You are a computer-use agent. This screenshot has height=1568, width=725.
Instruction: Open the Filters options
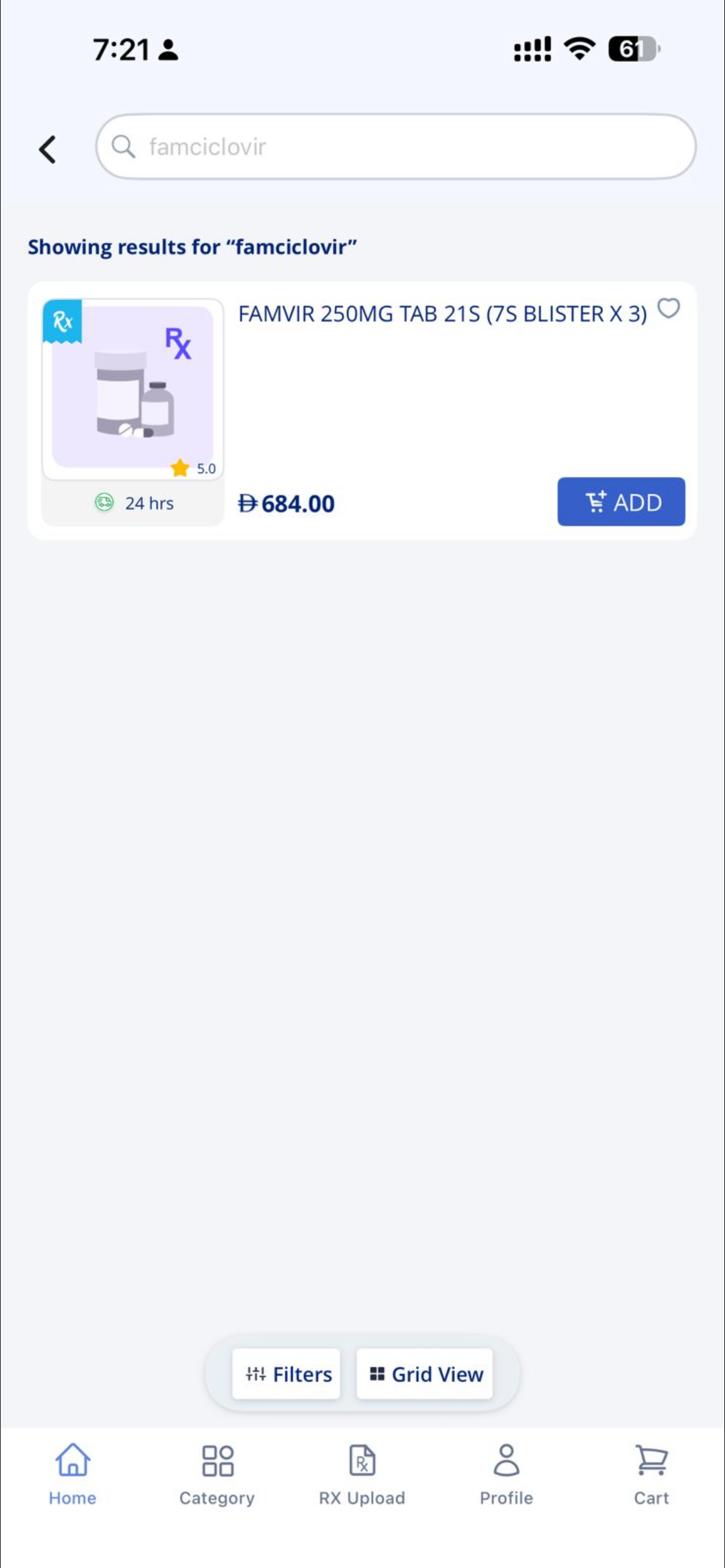(287, 1374)
